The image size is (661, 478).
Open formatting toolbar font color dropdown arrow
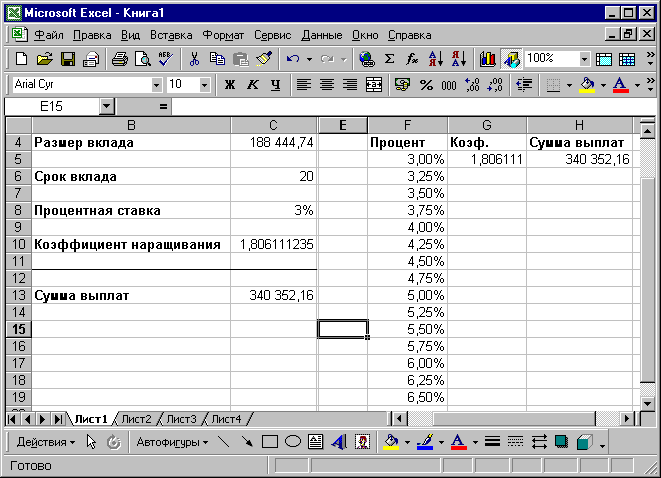click(637, 85)
